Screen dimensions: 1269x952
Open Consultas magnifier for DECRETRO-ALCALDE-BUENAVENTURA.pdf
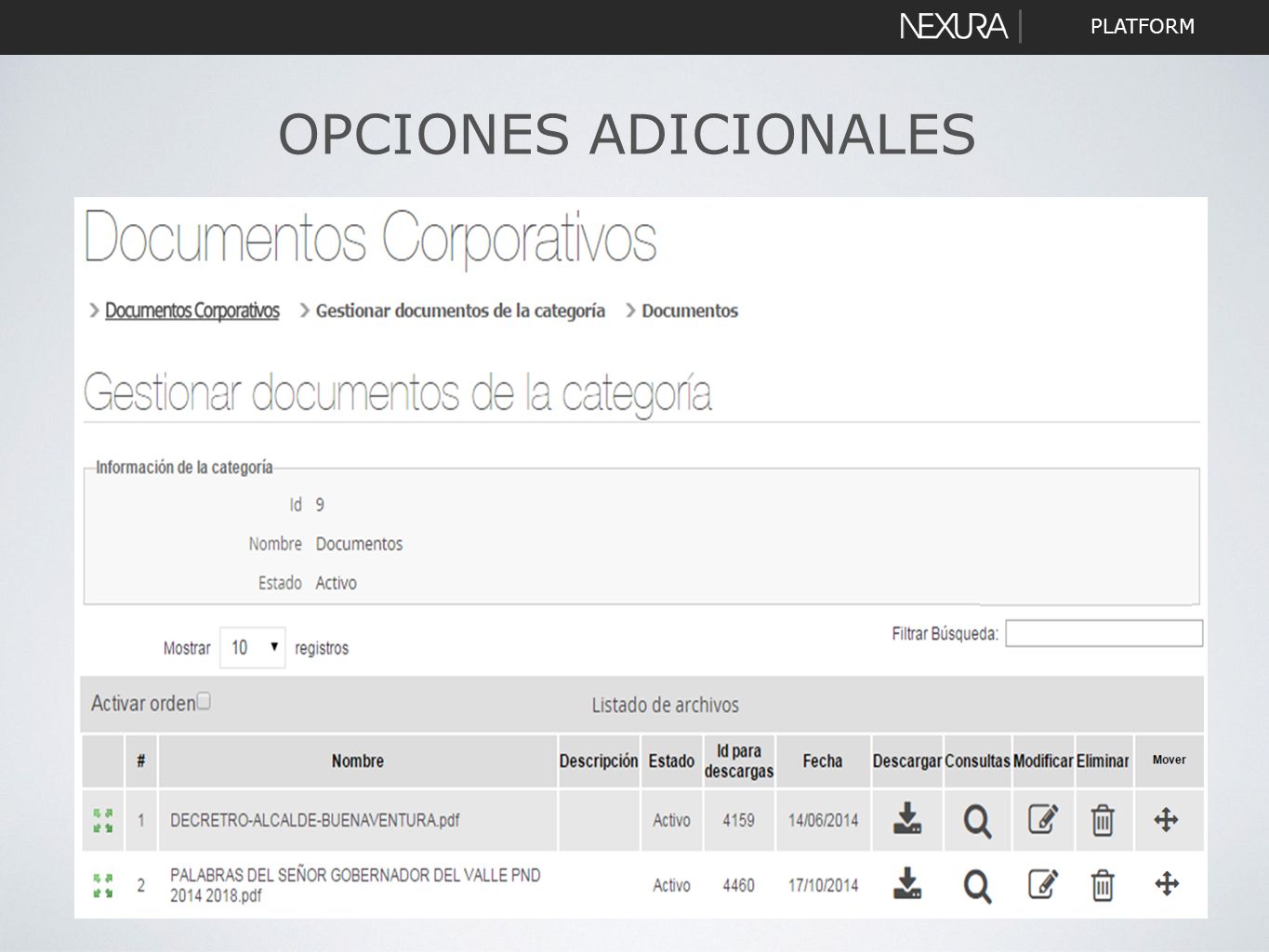(977, 821)
